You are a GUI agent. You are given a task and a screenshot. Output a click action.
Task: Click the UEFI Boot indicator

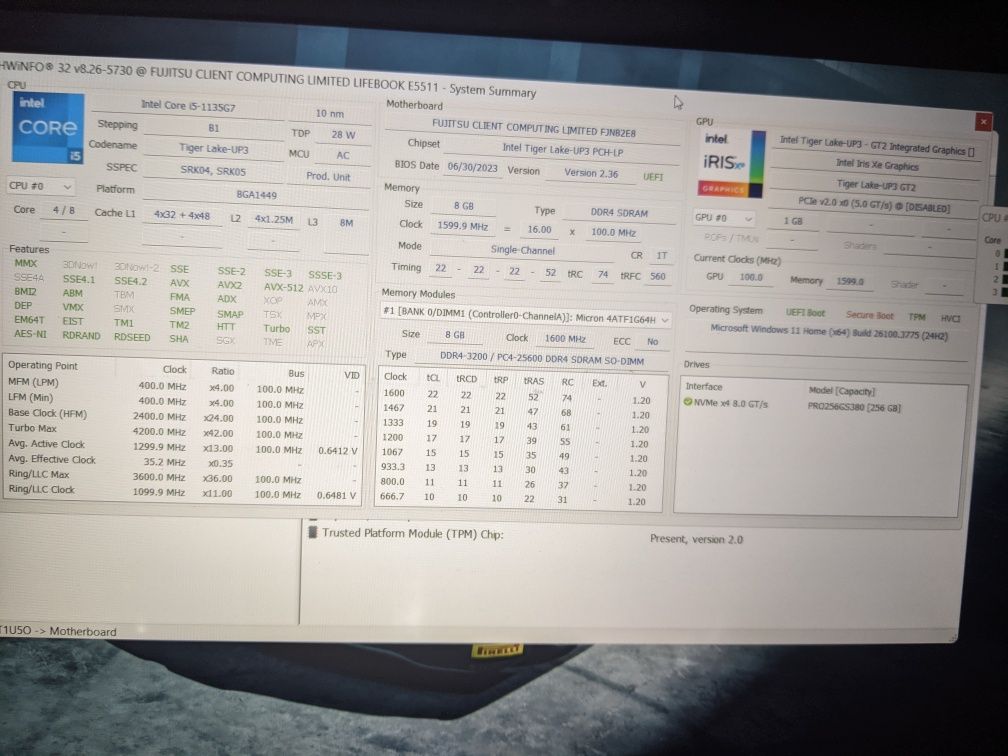tap(805, 312)
